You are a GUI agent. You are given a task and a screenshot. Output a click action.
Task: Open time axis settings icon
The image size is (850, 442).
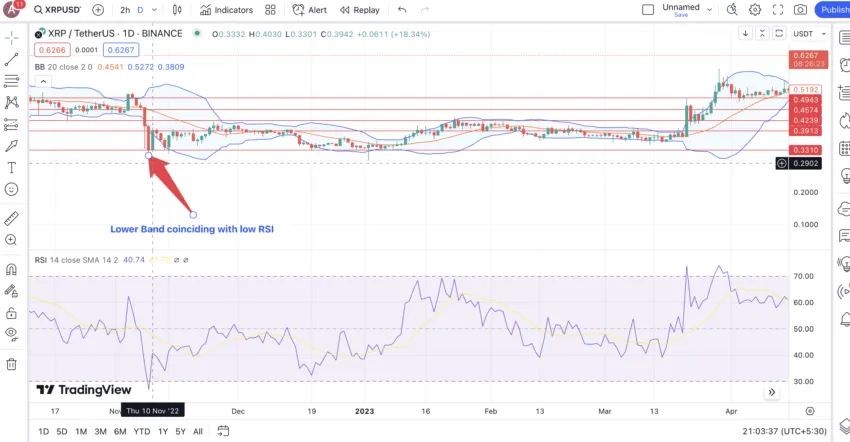[x=810, y=411]
